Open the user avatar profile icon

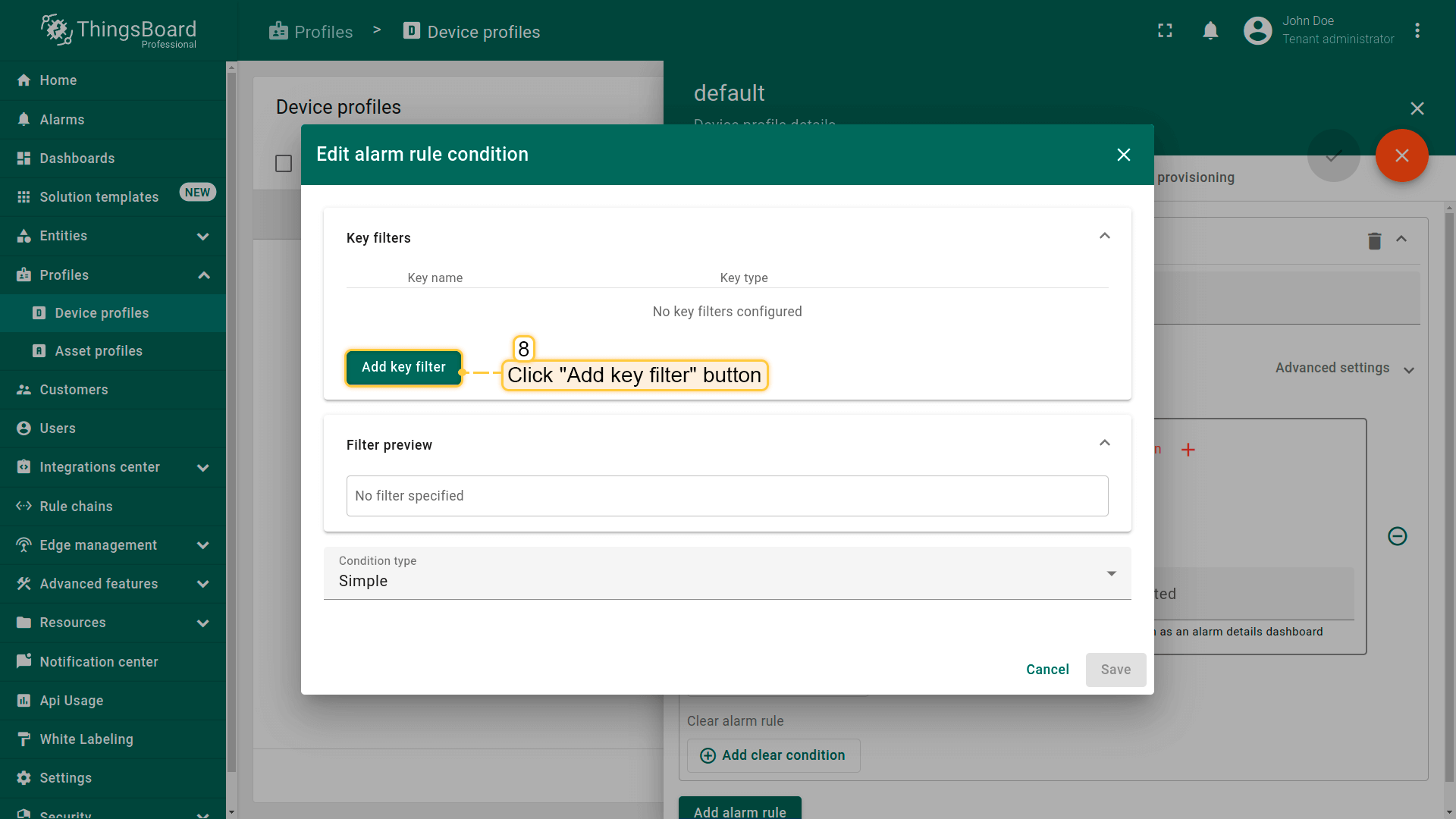1257,30
